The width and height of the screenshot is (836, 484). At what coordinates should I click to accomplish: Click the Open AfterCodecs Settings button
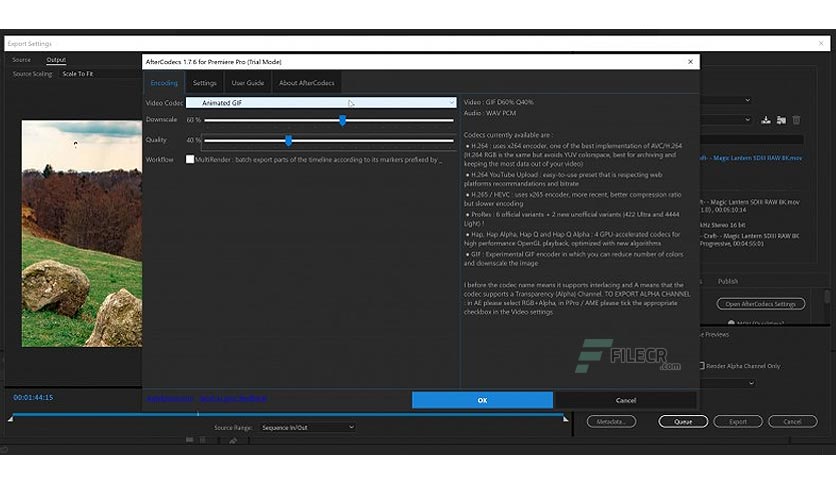coord(761,304)
